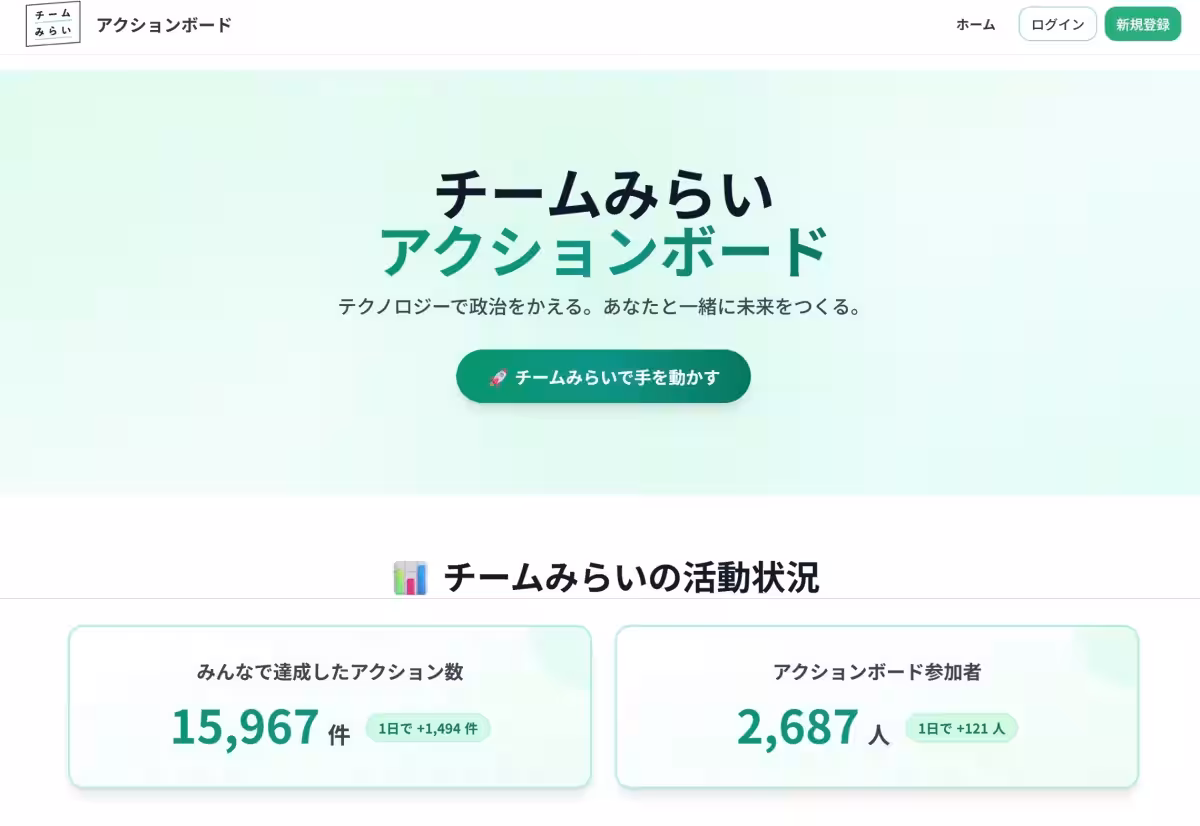Click the みんなで達成したアクション数 card label

(330, 672)
